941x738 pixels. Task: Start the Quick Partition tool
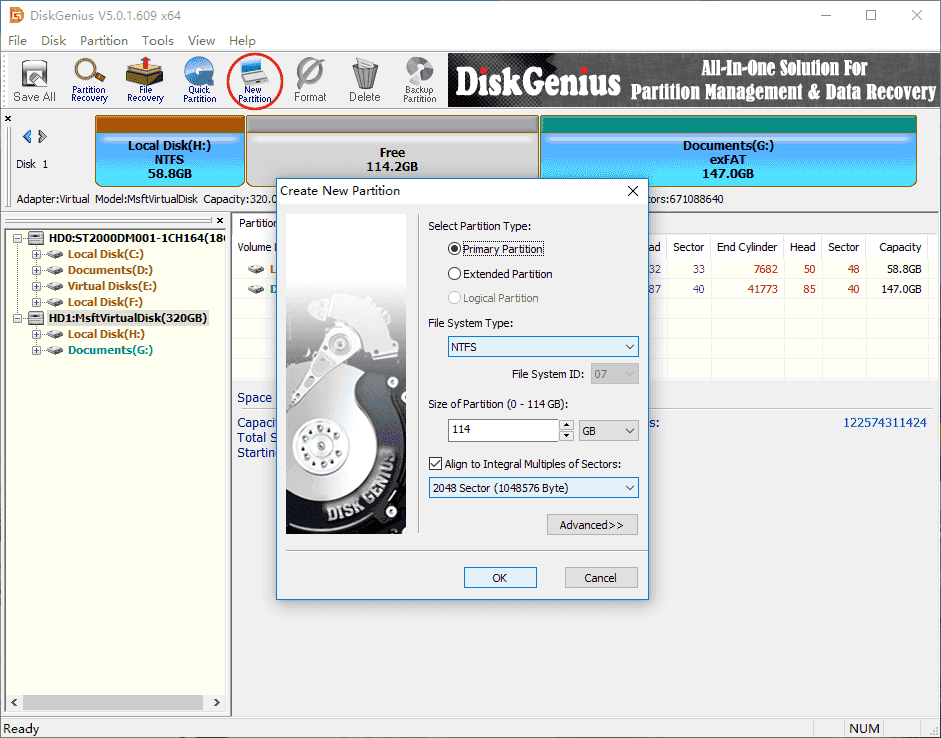pyautogui.click(x=200, y=80)
